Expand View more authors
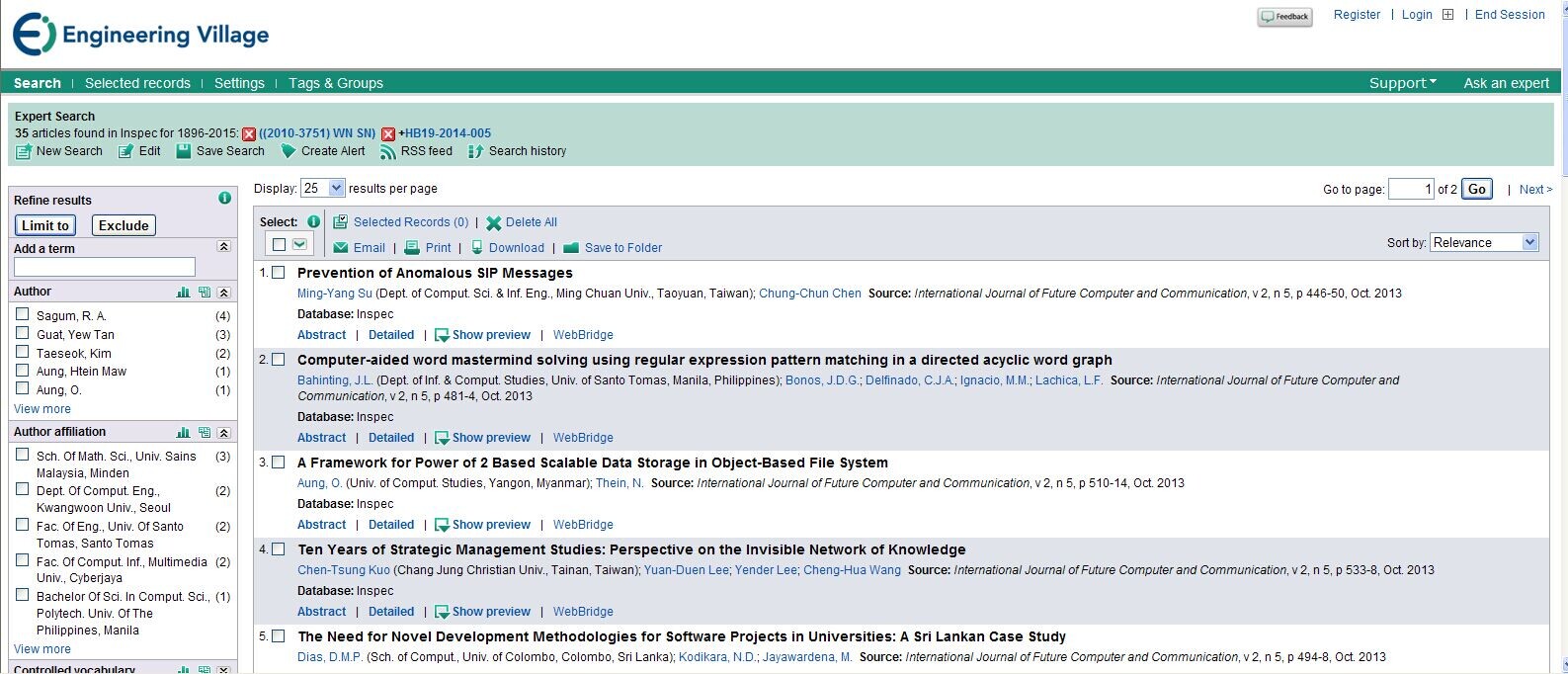 (42, 409)
